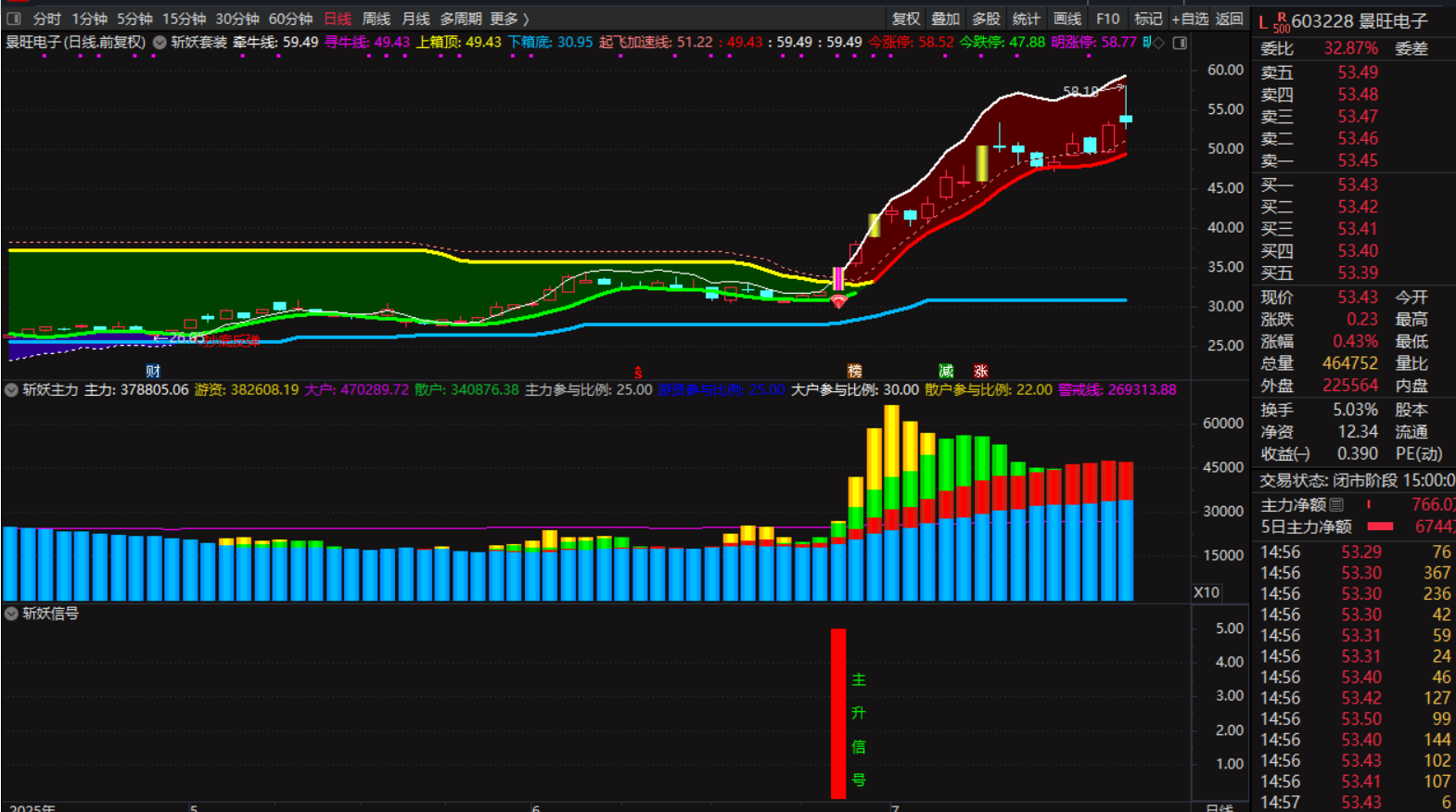Expand the 斩妖套装 indicator dropdown
Image resolution: width=1456 pixels, height=812 pixels.
(160, 43)
